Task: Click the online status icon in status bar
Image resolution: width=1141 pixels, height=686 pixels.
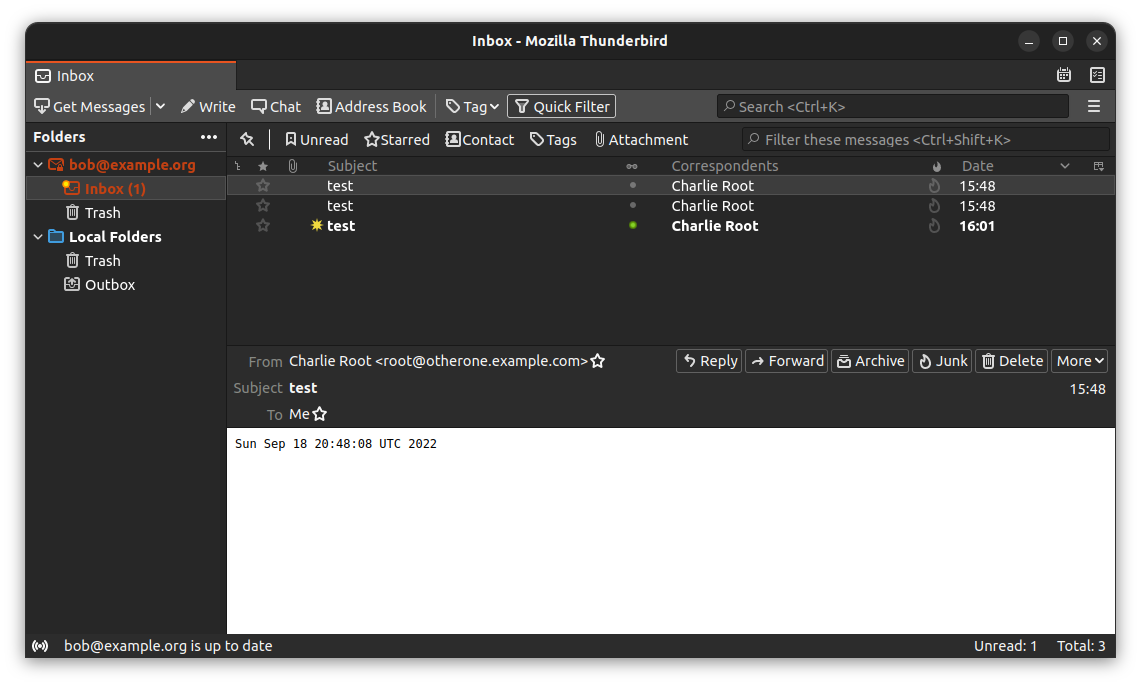Action: pos(40,646)
